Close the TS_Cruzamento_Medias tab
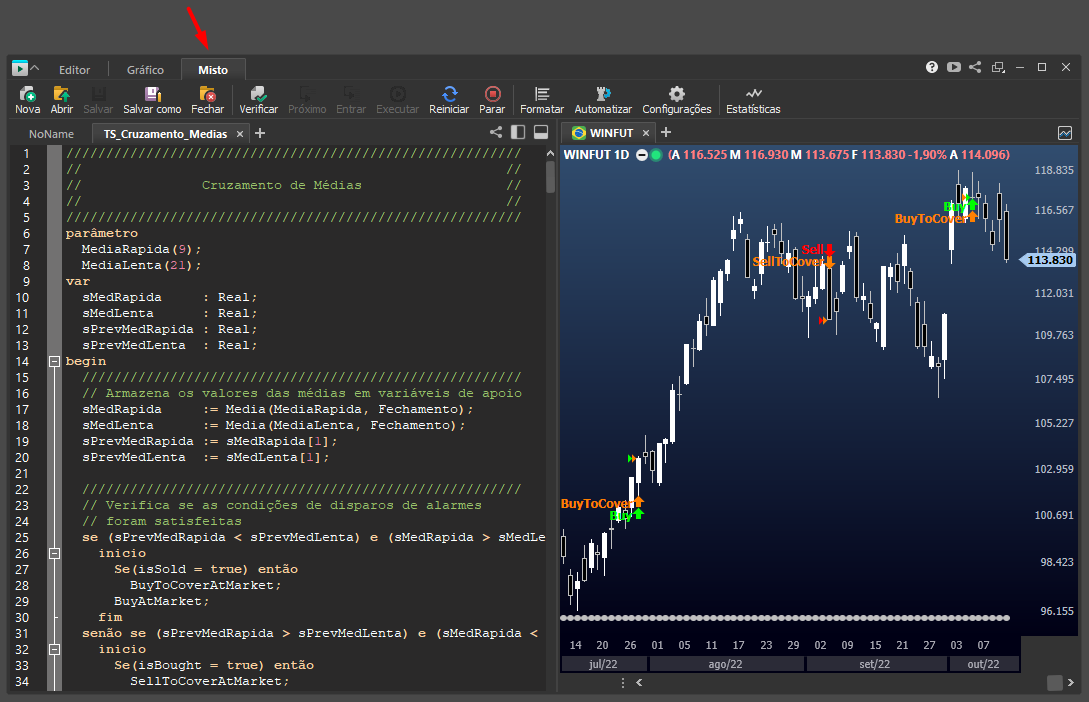This screenshot has width=1089, height=702. click(x=240, y=133)
